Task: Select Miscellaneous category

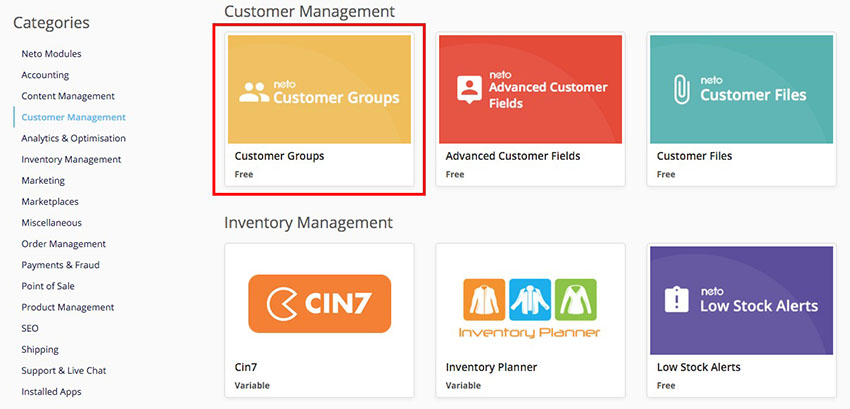Action: point(51,223)
